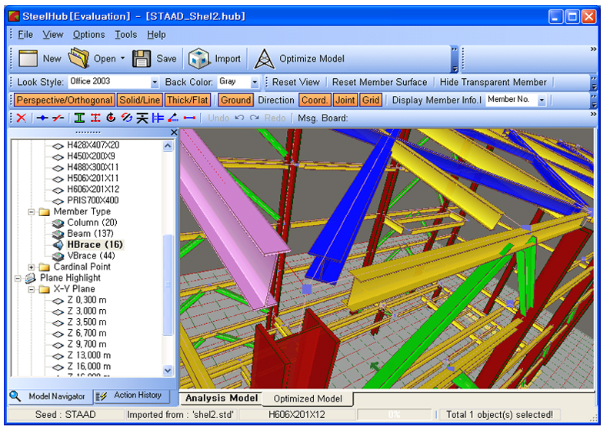The image size is (606, 430).
Task: Open the Options menu
Action: point(88,34)
